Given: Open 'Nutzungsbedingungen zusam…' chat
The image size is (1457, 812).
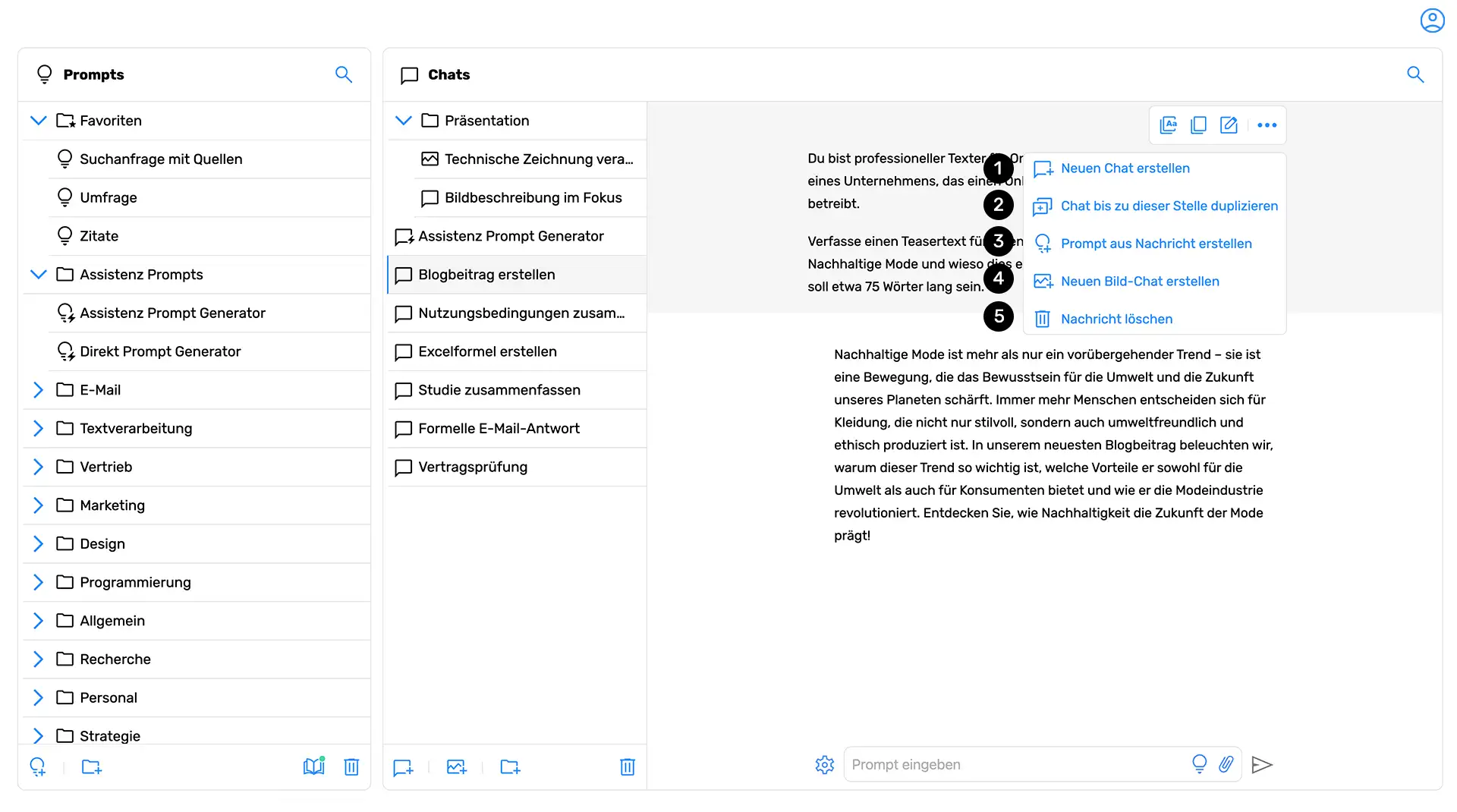Looking at the screenshot, I should tap(518, 313).
